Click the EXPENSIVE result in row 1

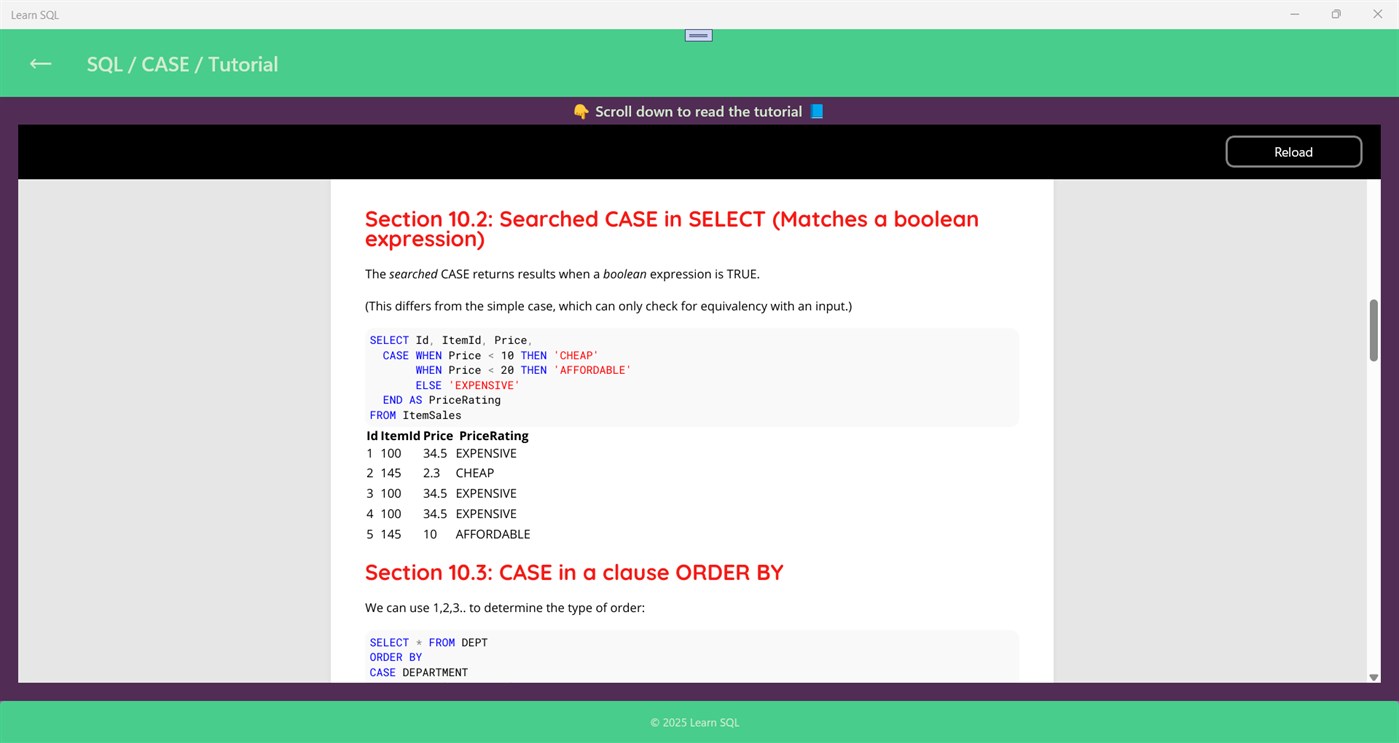pos(486,453)
